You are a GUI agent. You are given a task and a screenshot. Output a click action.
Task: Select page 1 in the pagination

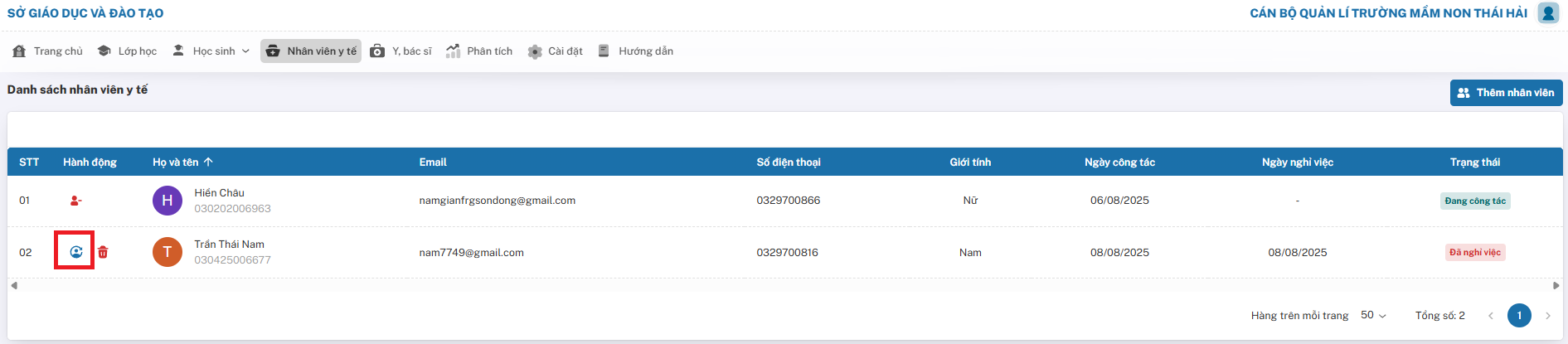coord(1519,316)
